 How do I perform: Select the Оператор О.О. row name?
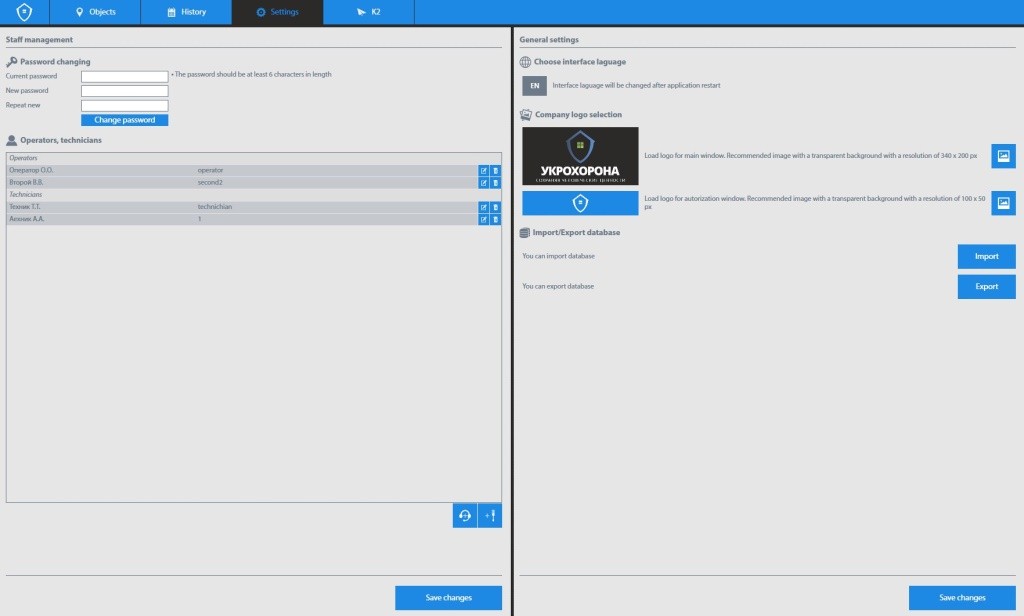31,170
